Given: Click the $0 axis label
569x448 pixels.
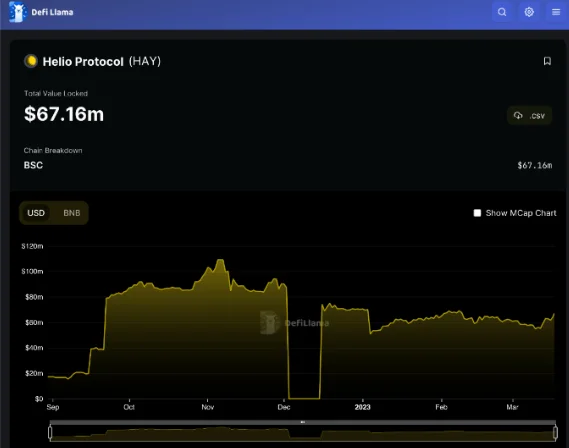Looking at the screenshot, I should 39,399.
